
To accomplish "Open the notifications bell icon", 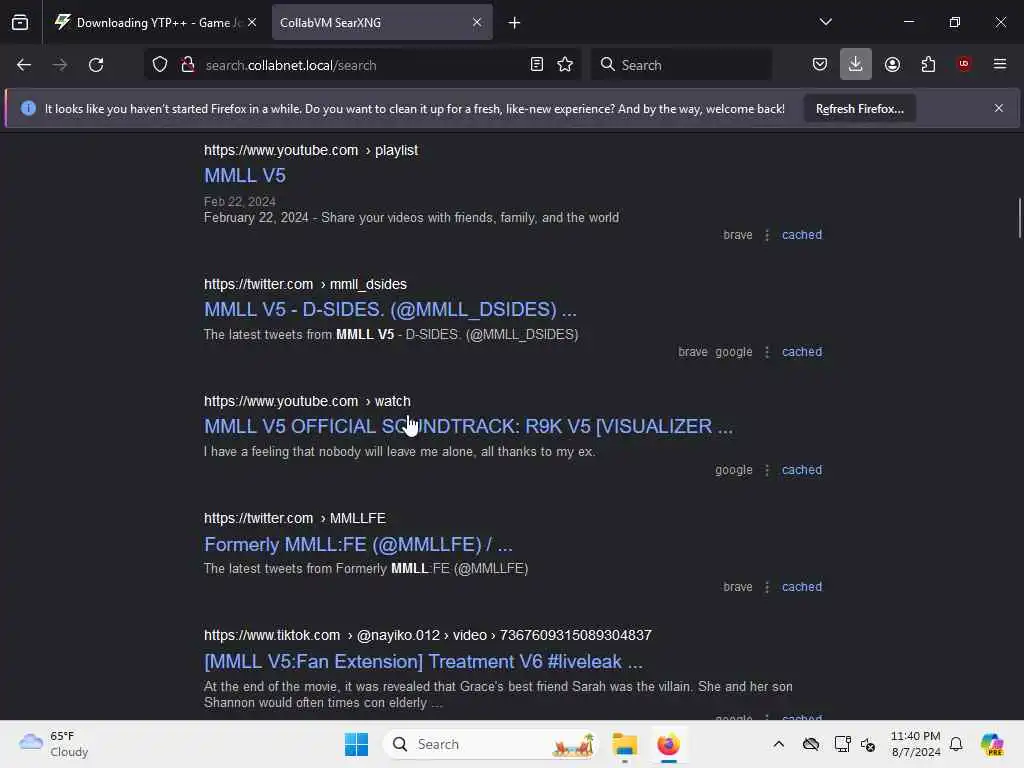I will point(956,744).
